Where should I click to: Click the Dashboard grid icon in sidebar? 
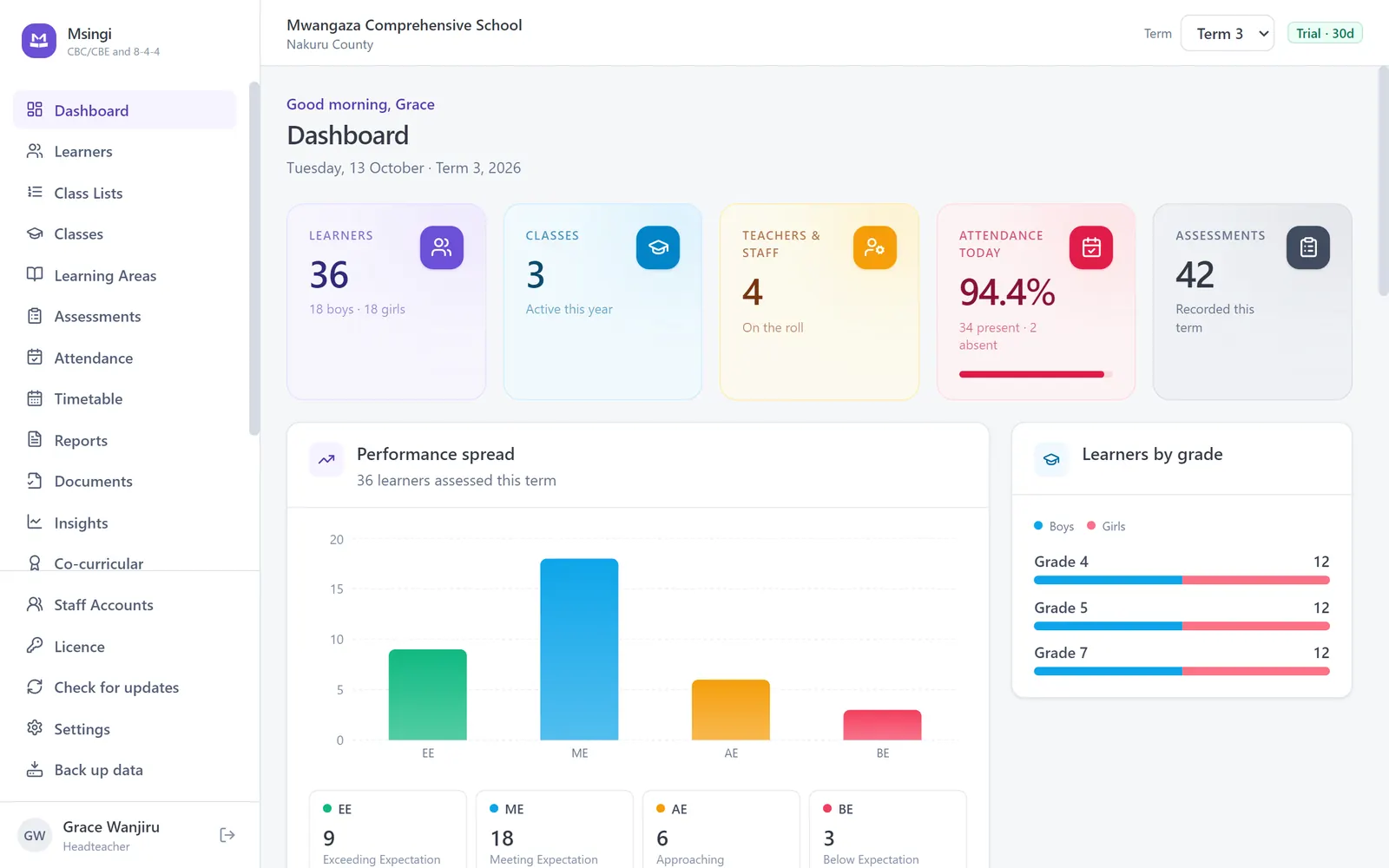tap(35, 109)
